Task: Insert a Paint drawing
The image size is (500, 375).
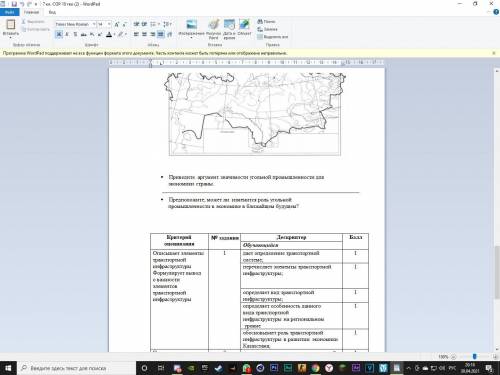Action: (214, 28)
